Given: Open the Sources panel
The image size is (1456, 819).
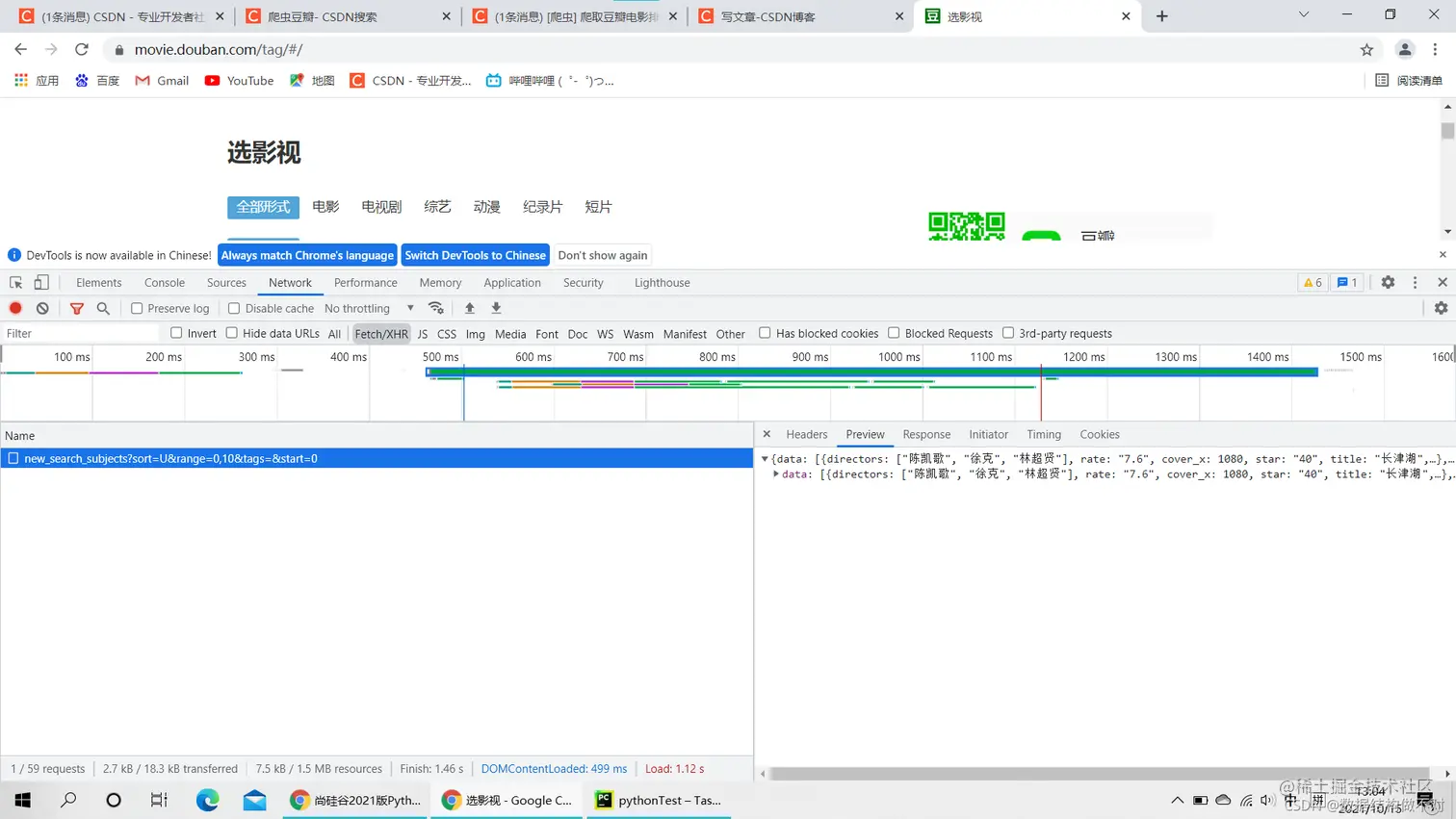Looking at the screenshot, I should (226, 283).
